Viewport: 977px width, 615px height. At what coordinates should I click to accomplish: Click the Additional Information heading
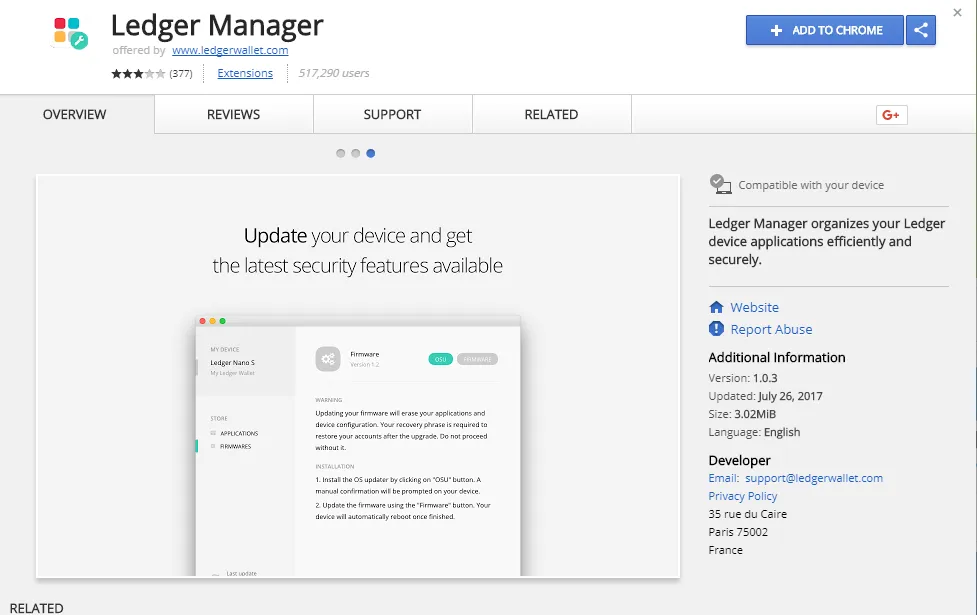click(x=777, y=358)
